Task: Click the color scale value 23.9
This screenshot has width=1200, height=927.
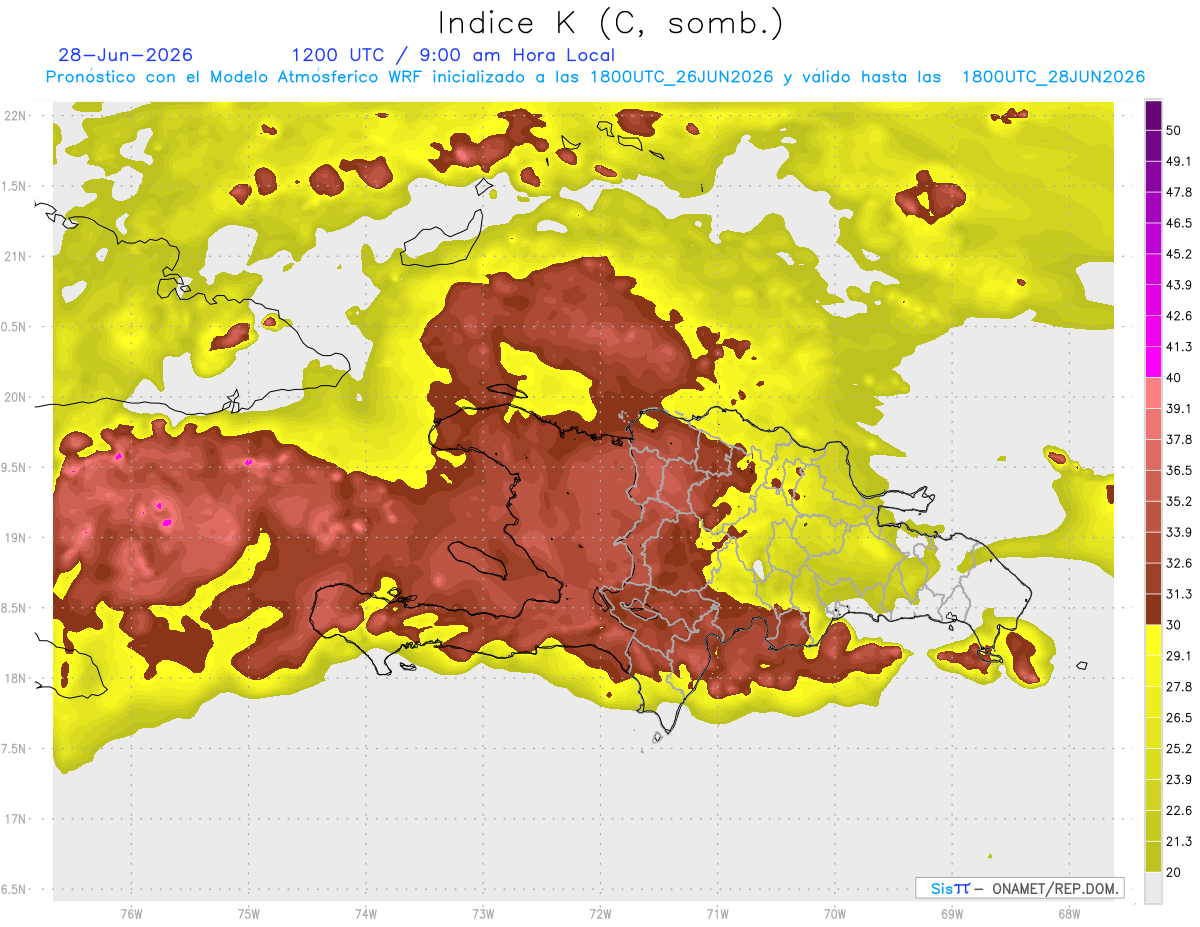Action: click(x=1179, y=780)
